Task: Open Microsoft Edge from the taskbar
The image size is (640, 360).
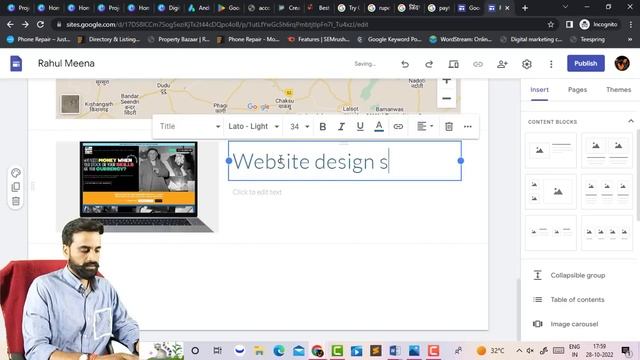Action: click(x=279, y=351)
